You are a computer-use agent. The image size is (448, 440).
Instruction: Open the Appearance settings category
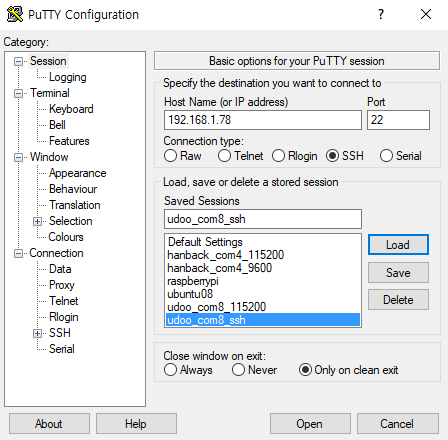[77, 173]
